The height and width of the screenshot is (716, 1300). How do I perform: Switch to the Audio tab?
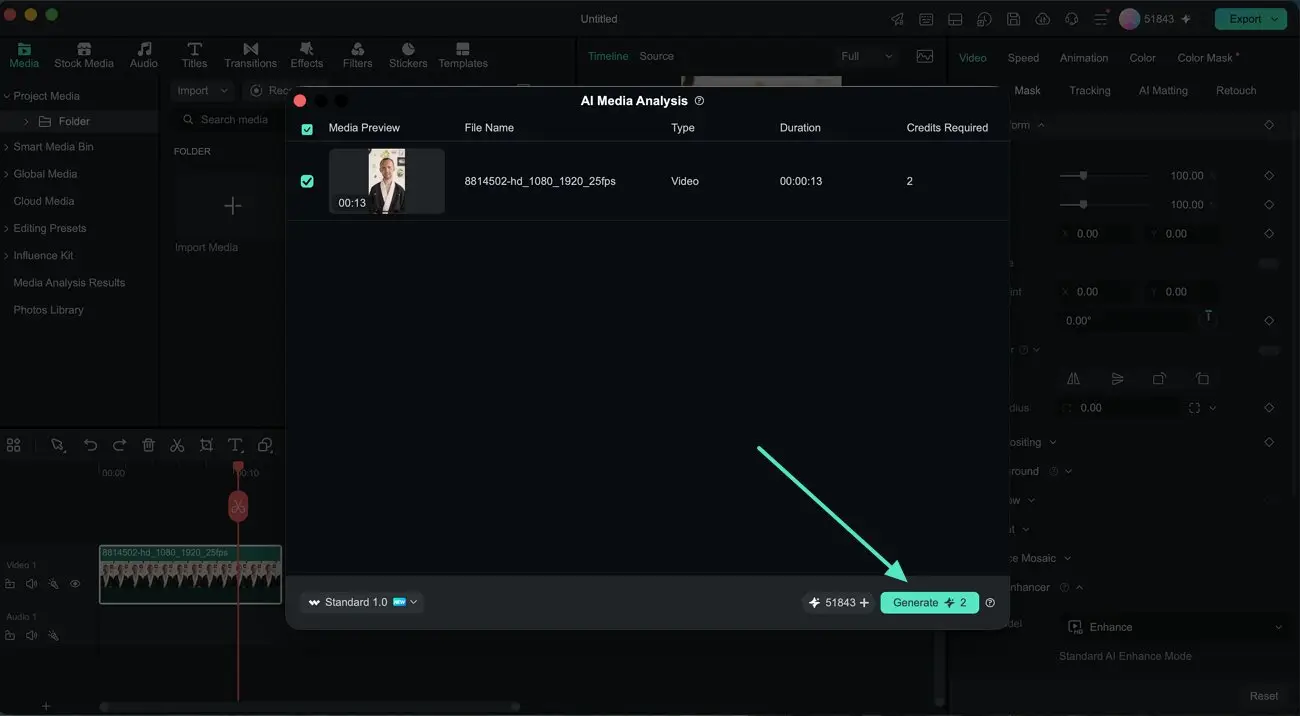tap(144, 55)
